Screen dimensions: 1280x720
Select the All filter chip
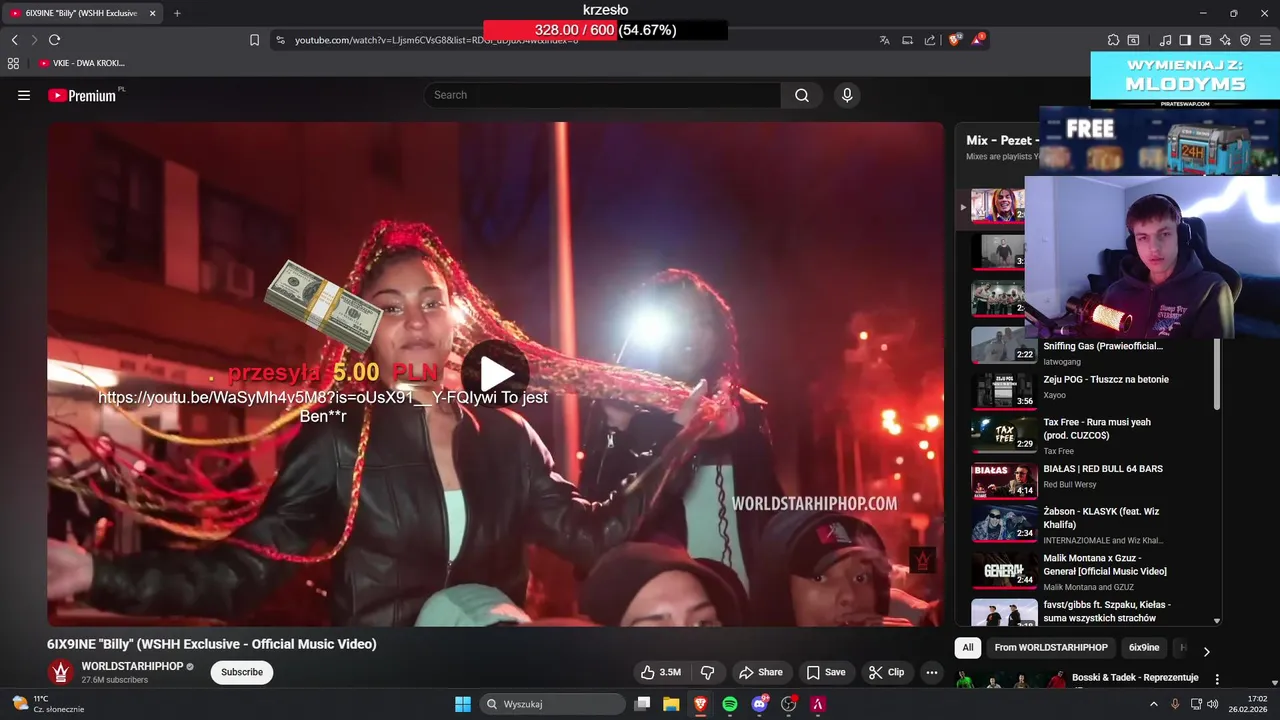coord(968,648)
